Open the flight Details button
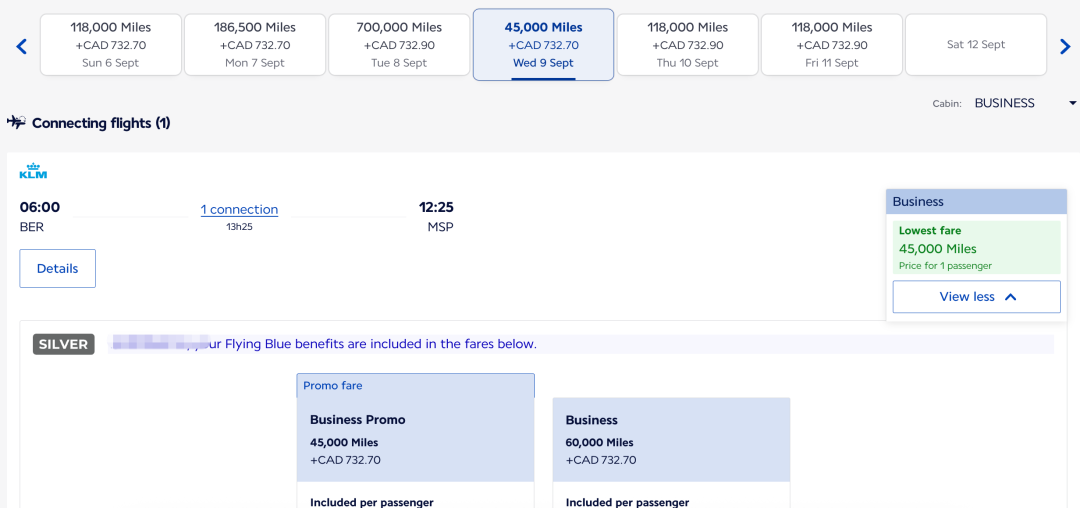 pos(57,268)
